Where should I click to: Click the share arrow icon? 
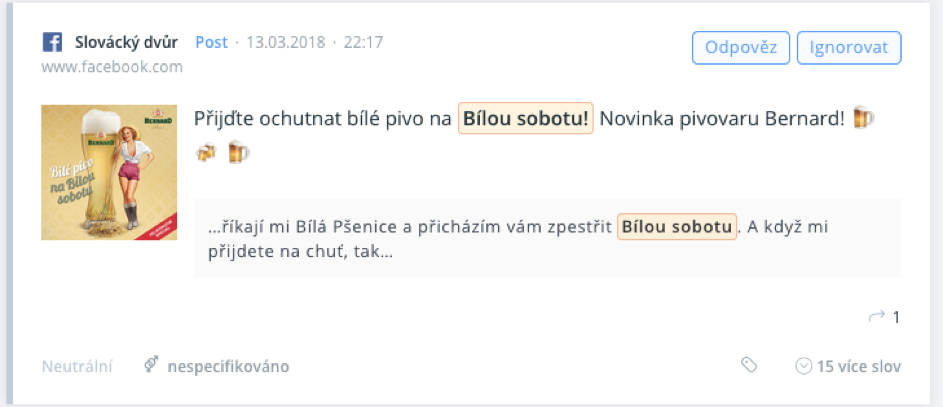pos(877,317)
